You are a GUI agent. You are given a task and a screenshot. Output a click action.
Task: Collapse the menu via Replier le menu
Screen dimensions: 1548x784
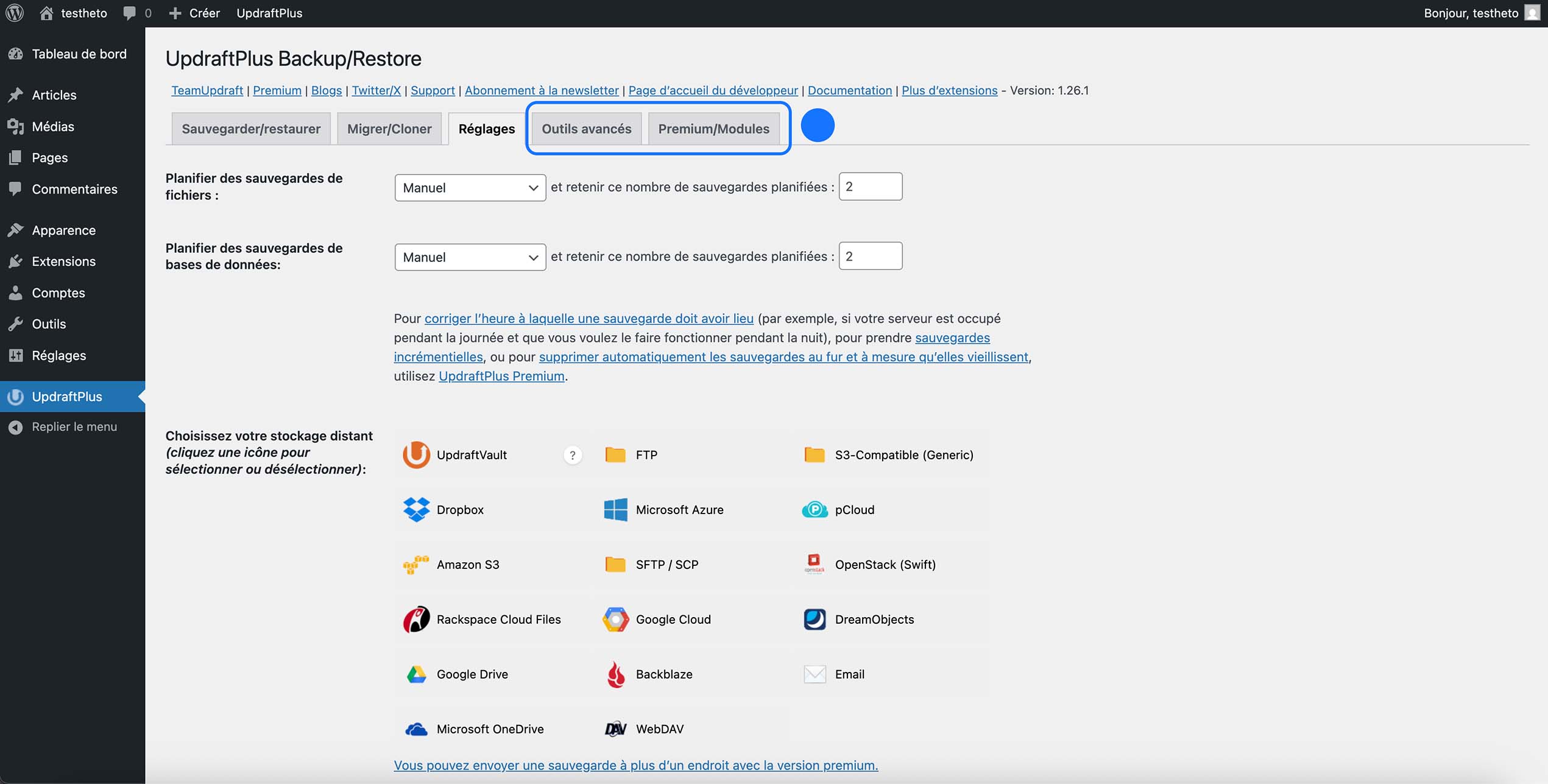tap(73, 426)
